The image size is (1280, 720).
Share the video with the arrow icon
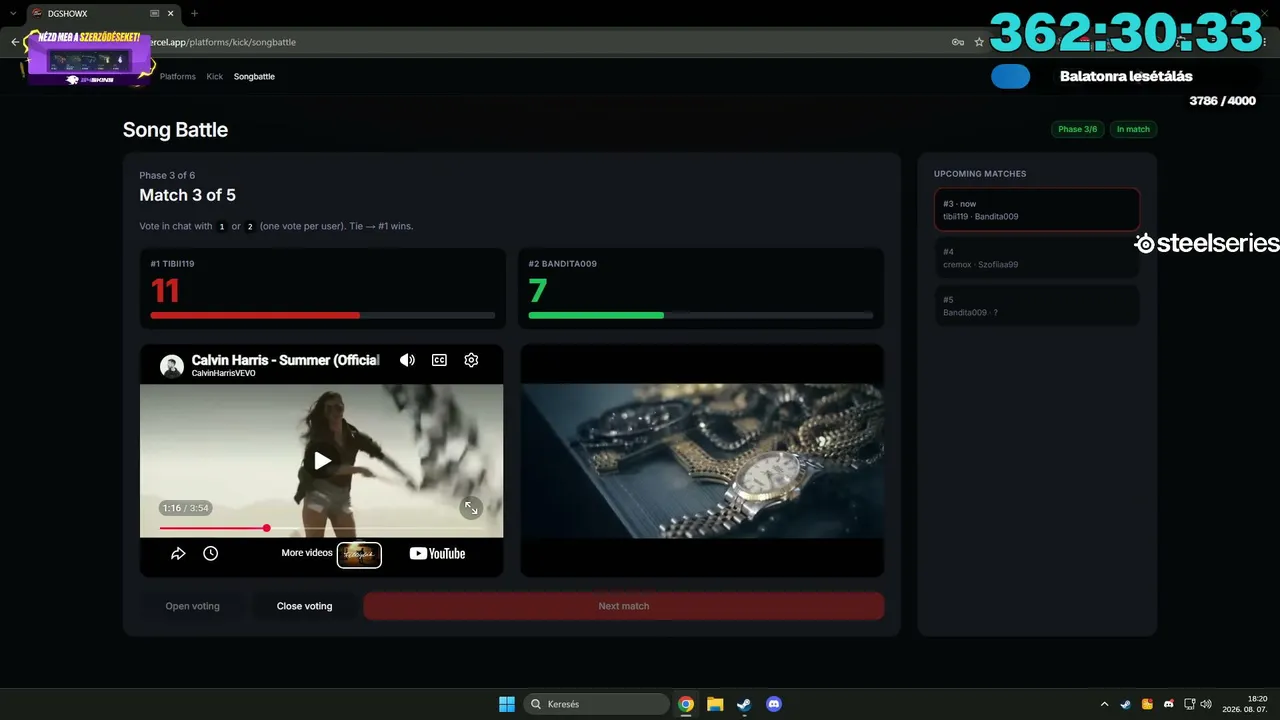coord(178,553)
